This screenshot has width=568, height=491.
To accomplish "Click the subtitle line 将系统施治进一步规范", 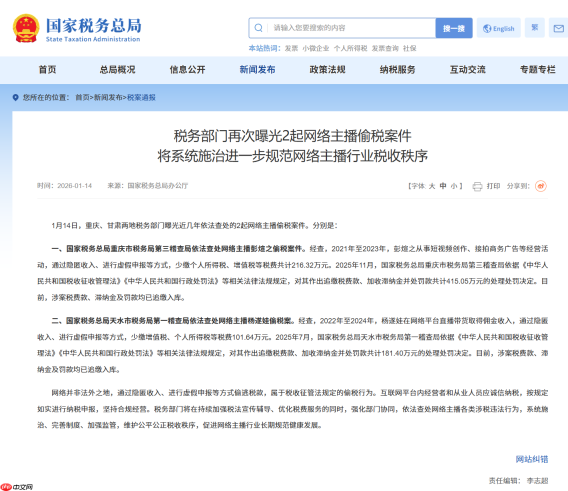I will [292, 156].
